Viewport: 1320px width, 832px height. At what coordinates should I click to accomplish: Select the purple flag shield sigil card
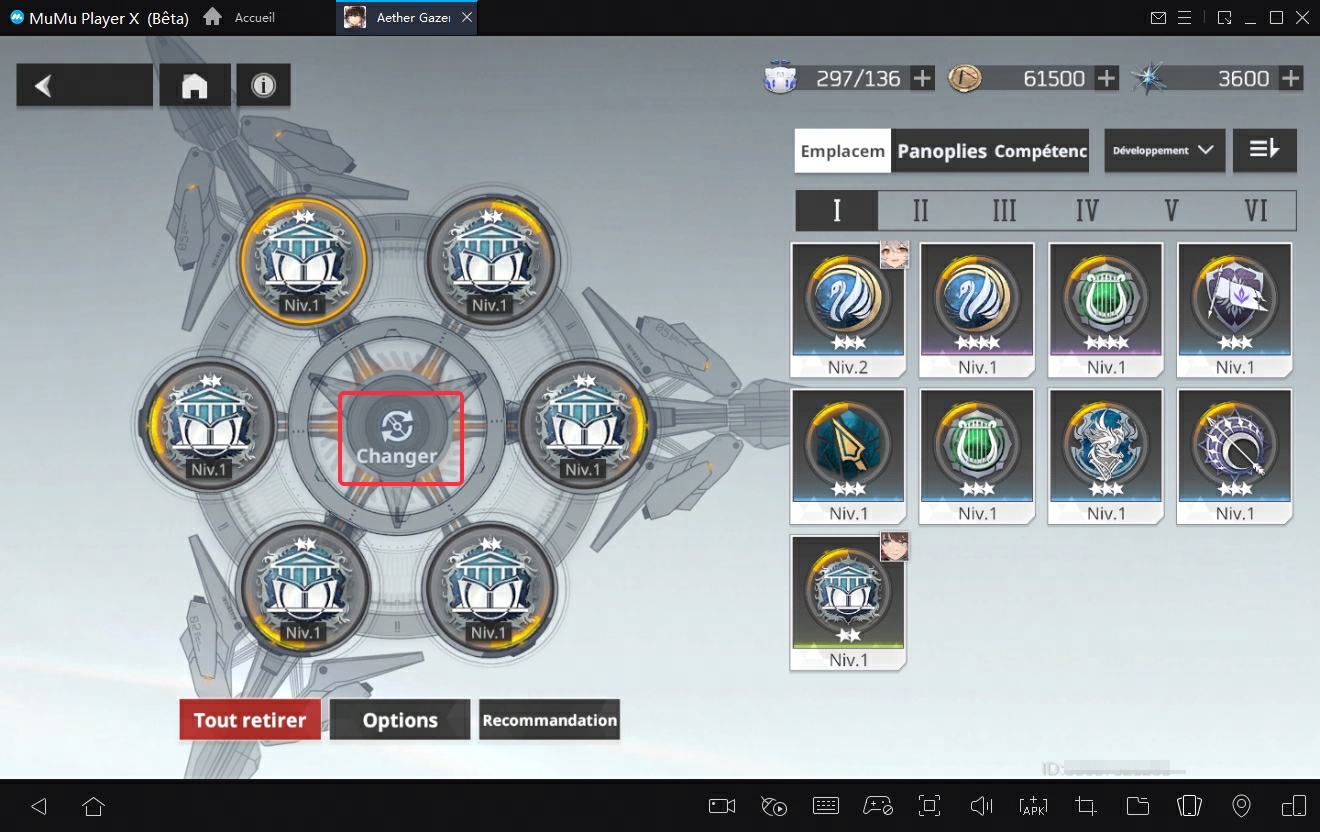pos(1235,310)
